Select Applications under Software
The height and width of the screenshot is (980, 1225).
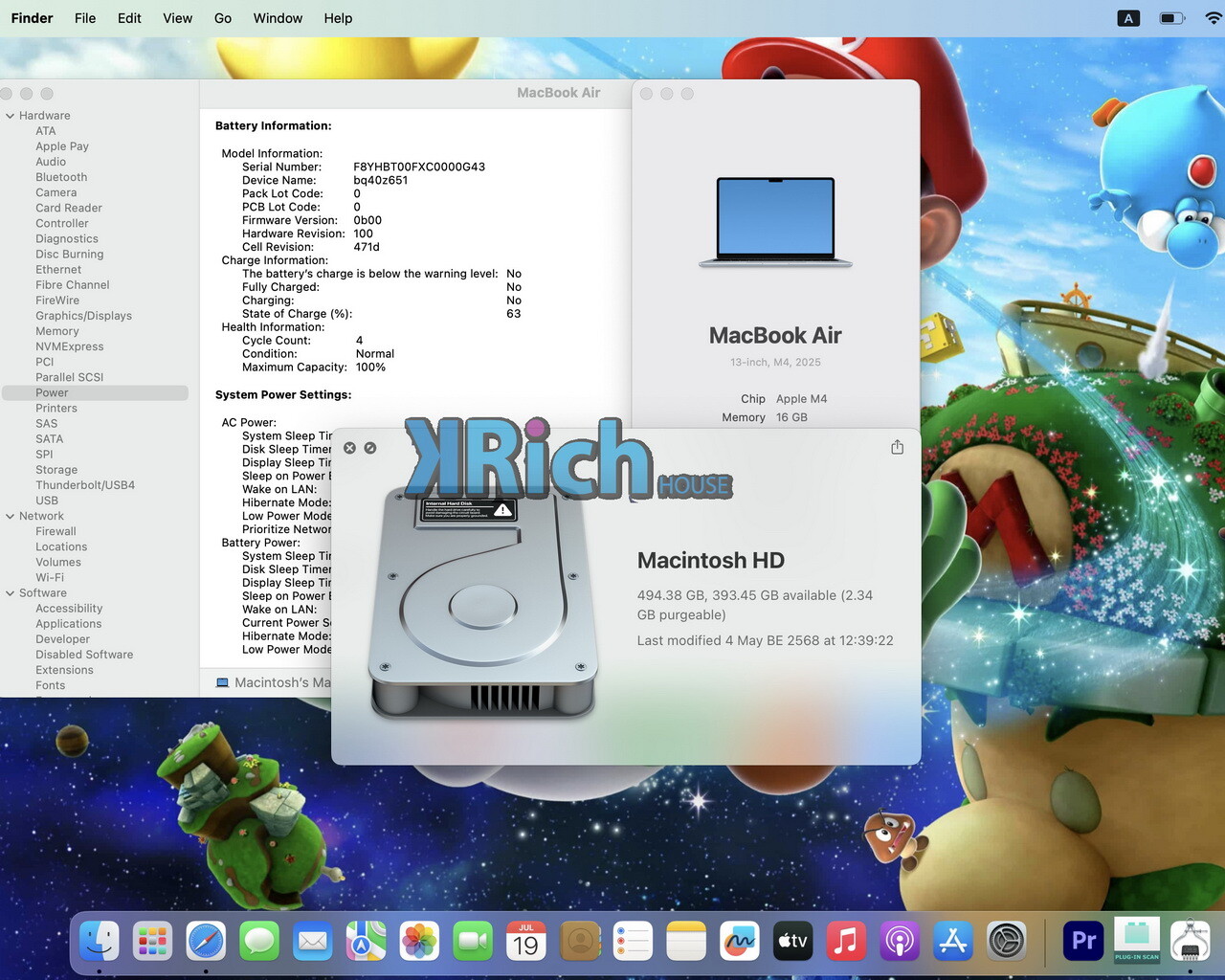click(x=69, y=624)
